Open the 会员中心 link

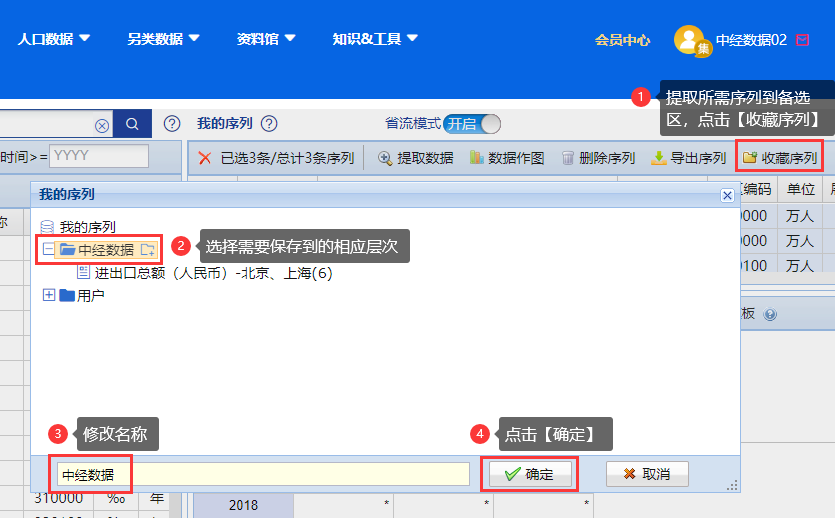pos(622,40)
